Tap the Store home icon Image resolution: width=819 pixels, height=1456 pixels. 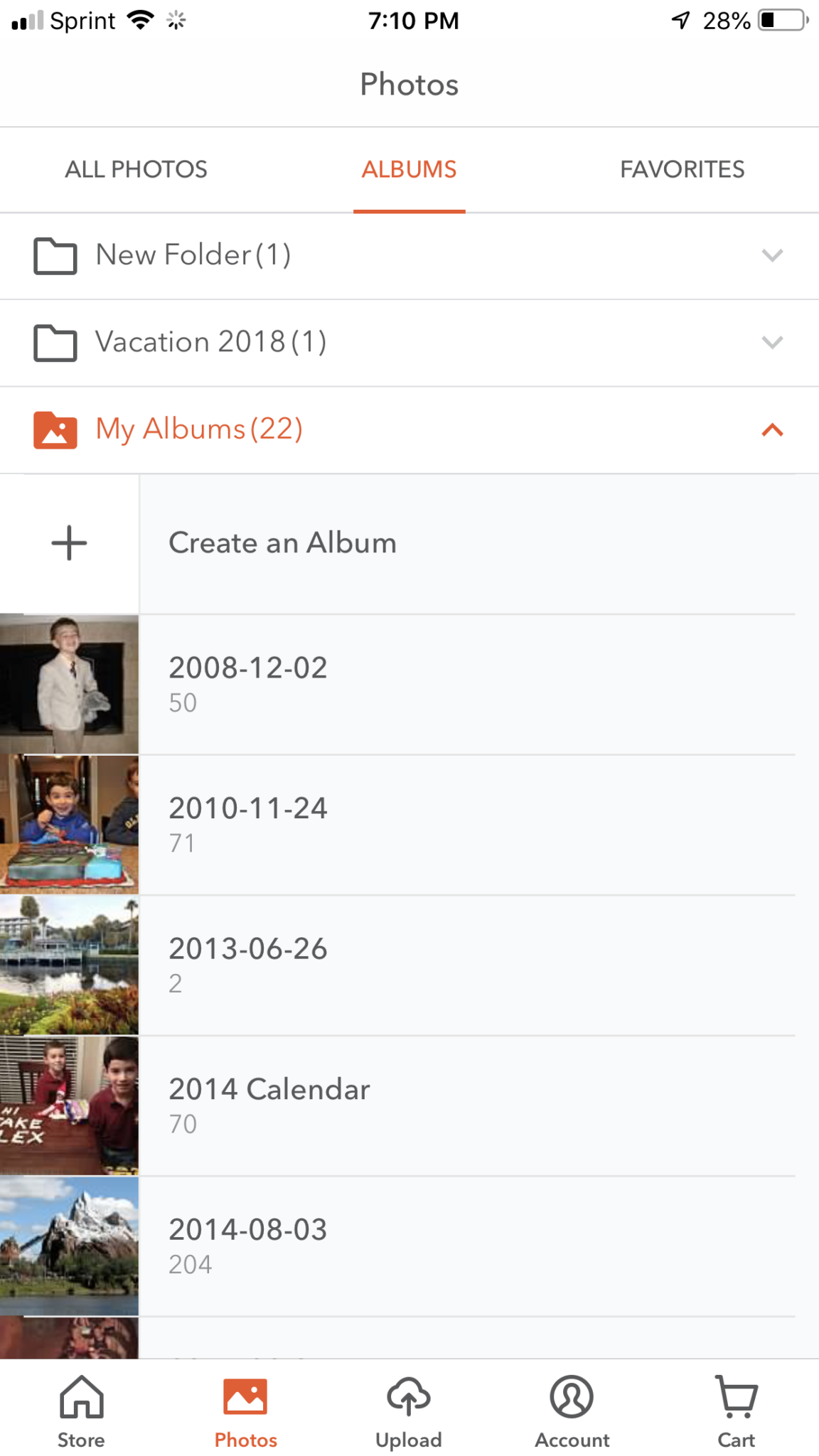pyautogui.click(x=81, y=1396)
